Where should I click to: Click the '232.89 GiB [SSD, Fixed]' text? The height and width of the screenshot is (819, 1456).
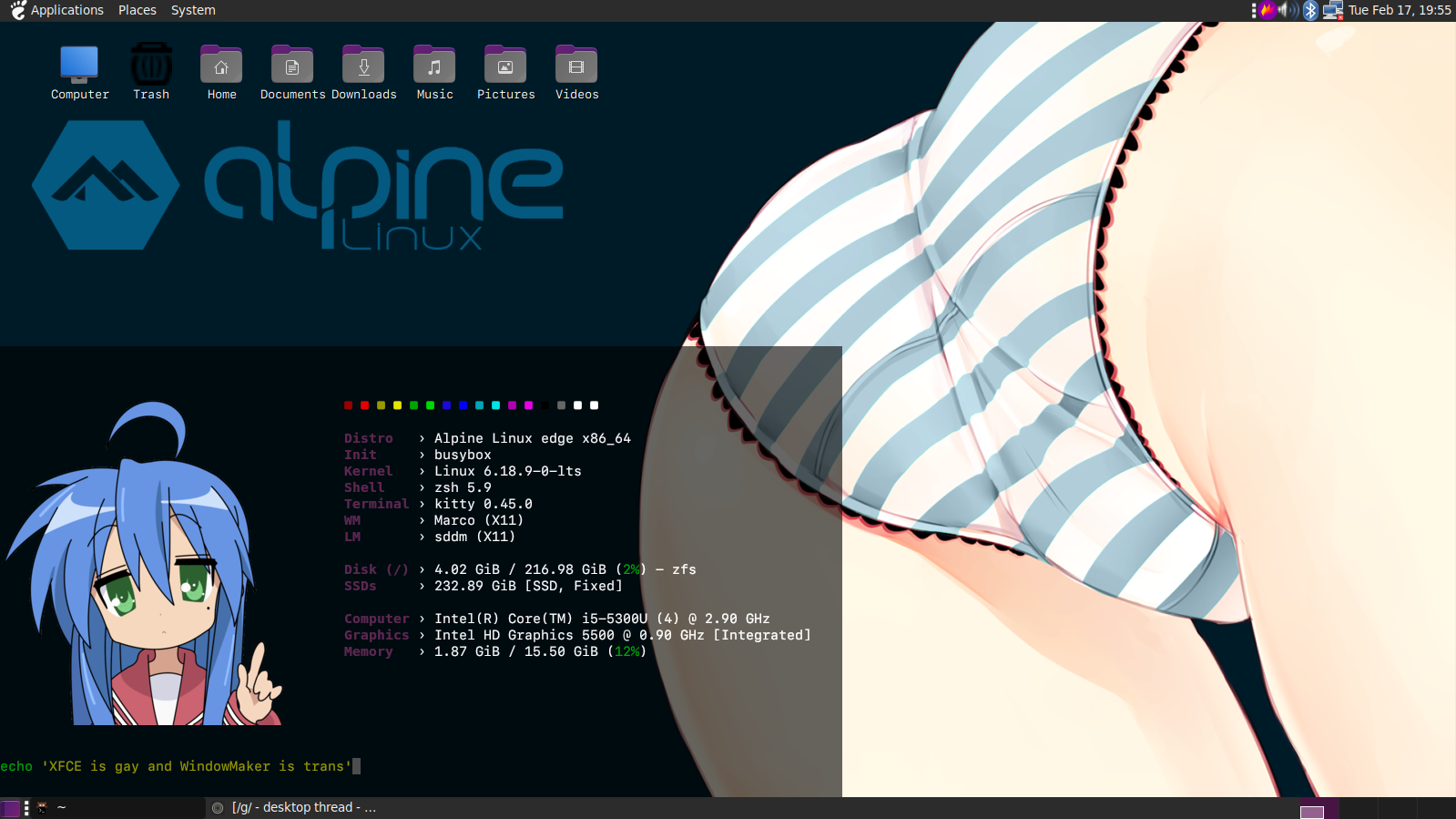[x=528, y=586]
